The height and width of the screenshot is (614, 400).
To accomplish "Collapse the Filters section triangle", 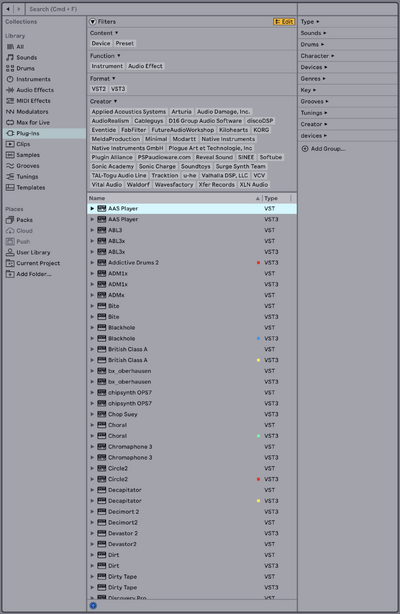I will (93, 22).
